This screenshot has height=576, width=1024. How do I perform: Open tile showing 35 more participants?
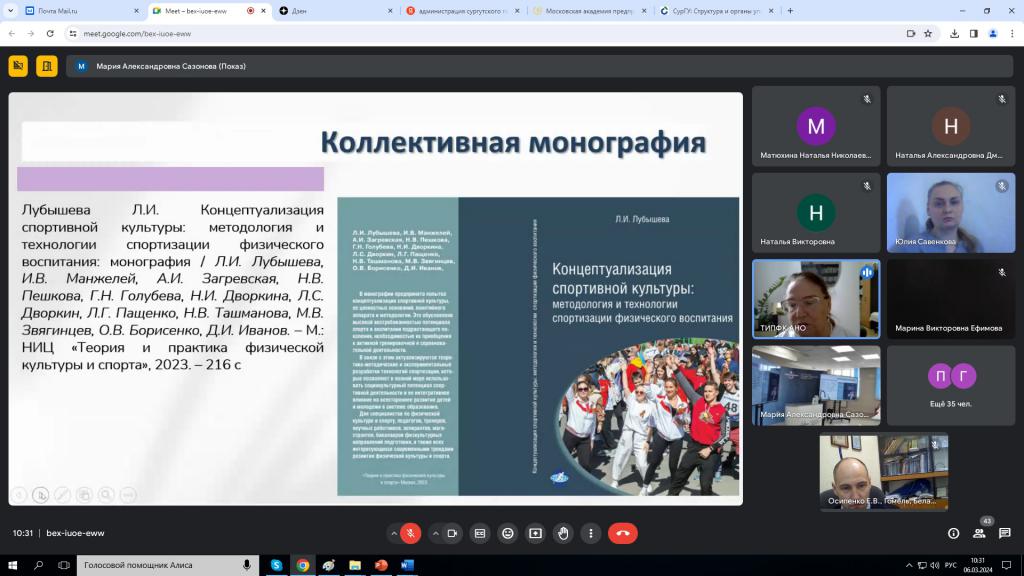point(950,384)
